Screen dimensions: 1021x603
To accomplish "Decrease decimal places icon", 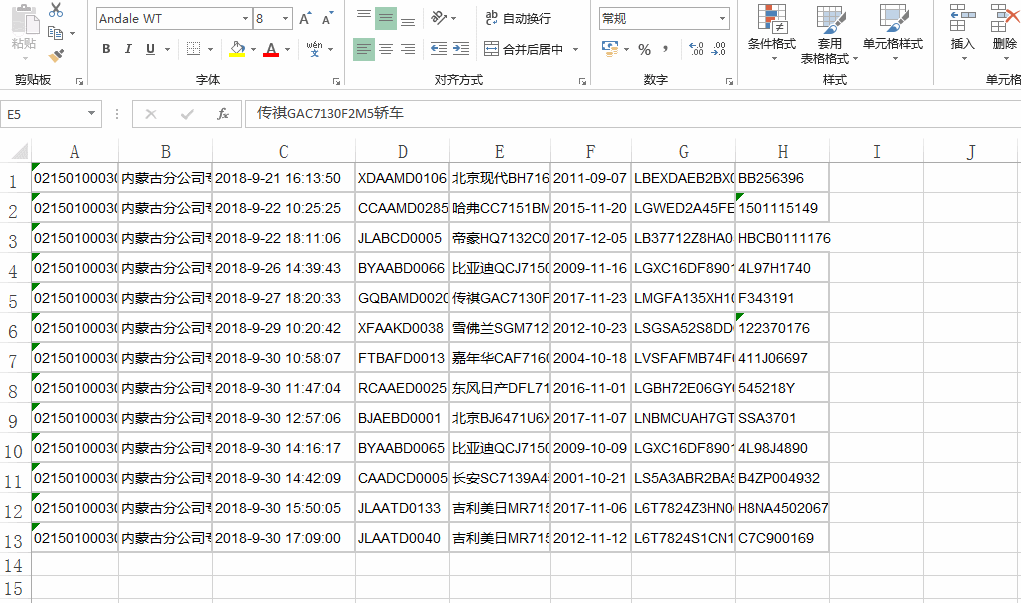I will click(719, 49).
